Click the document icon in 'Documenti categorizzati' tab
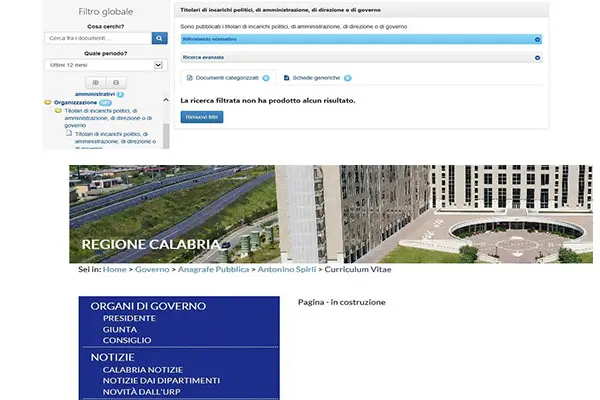This screenshot has height=400, width=600. tap(189, 78)
